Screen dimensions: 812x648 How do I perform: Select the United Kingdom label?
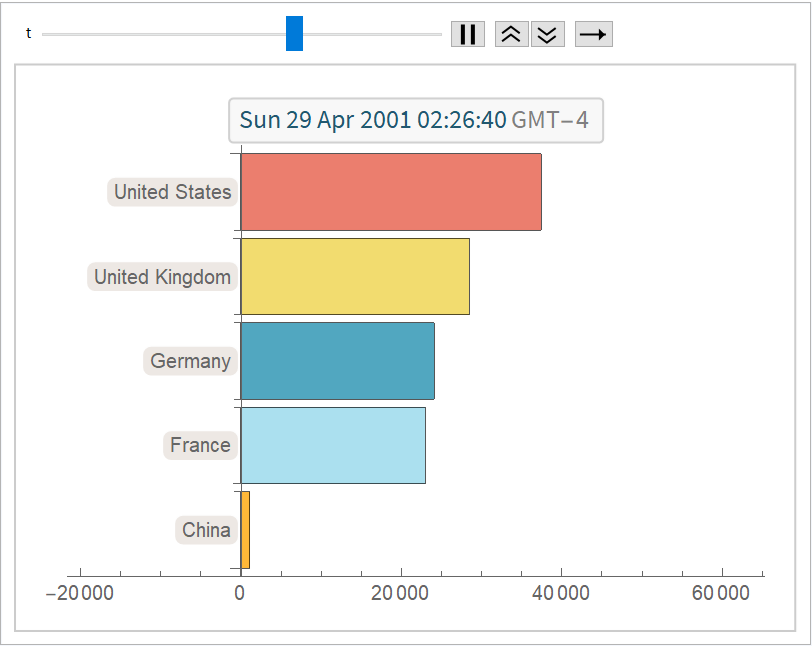[x=162, y=277]
